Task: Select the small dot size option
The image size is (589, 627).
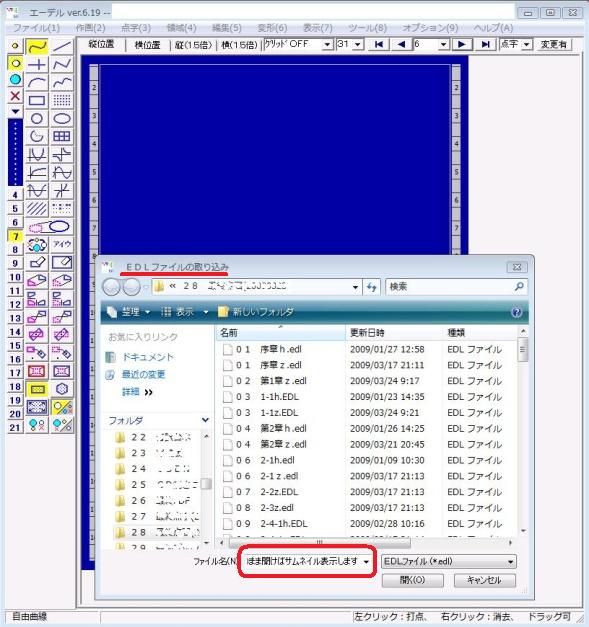Action: tap(15, 46)
